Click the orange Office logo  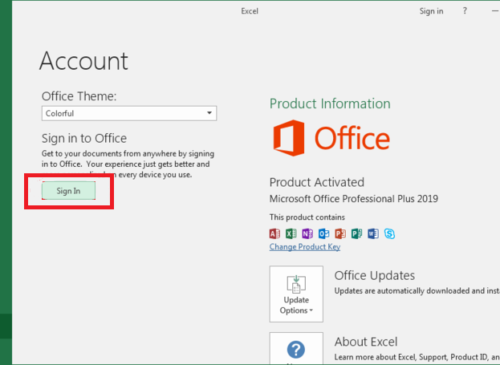[331, 138]
